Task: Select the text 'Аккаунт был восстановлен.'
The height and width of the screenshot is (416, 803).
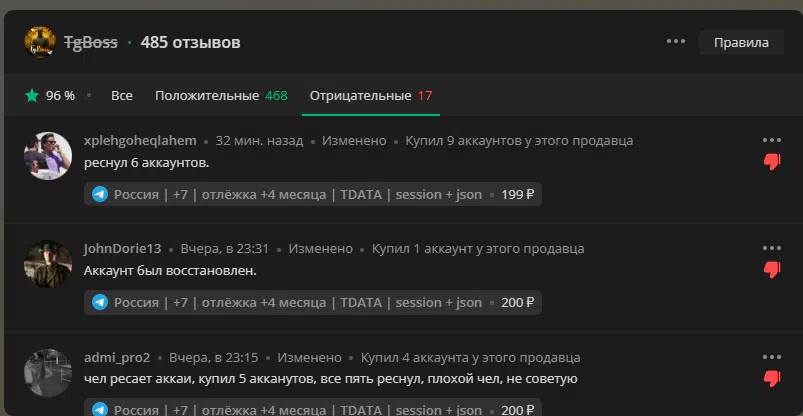Action: click(x=170, y=271)
